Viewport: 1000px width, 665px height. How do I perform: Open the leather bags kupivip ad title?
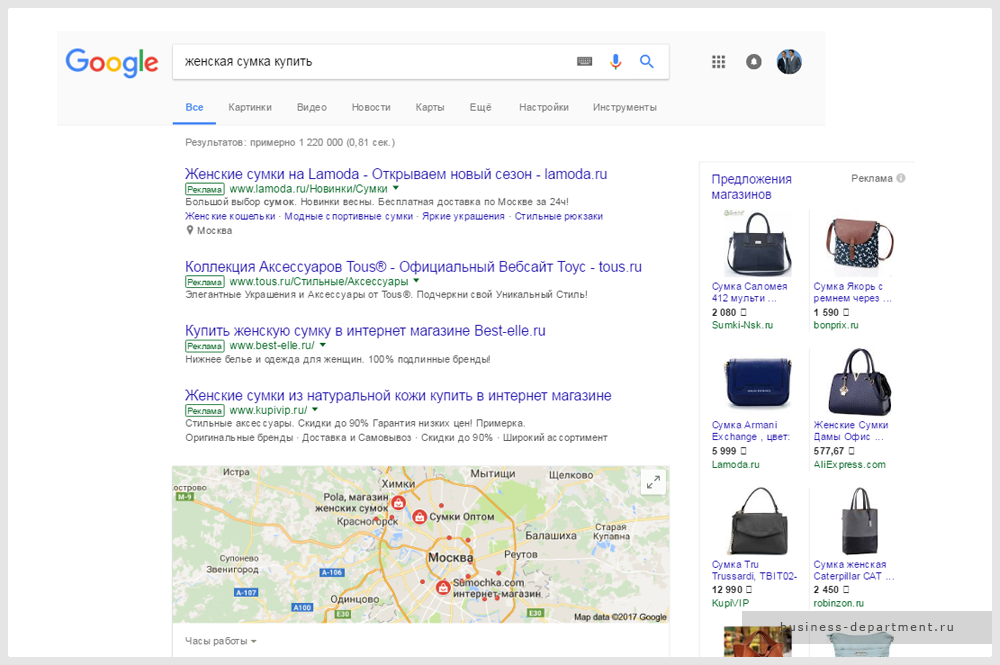(398, 395)
